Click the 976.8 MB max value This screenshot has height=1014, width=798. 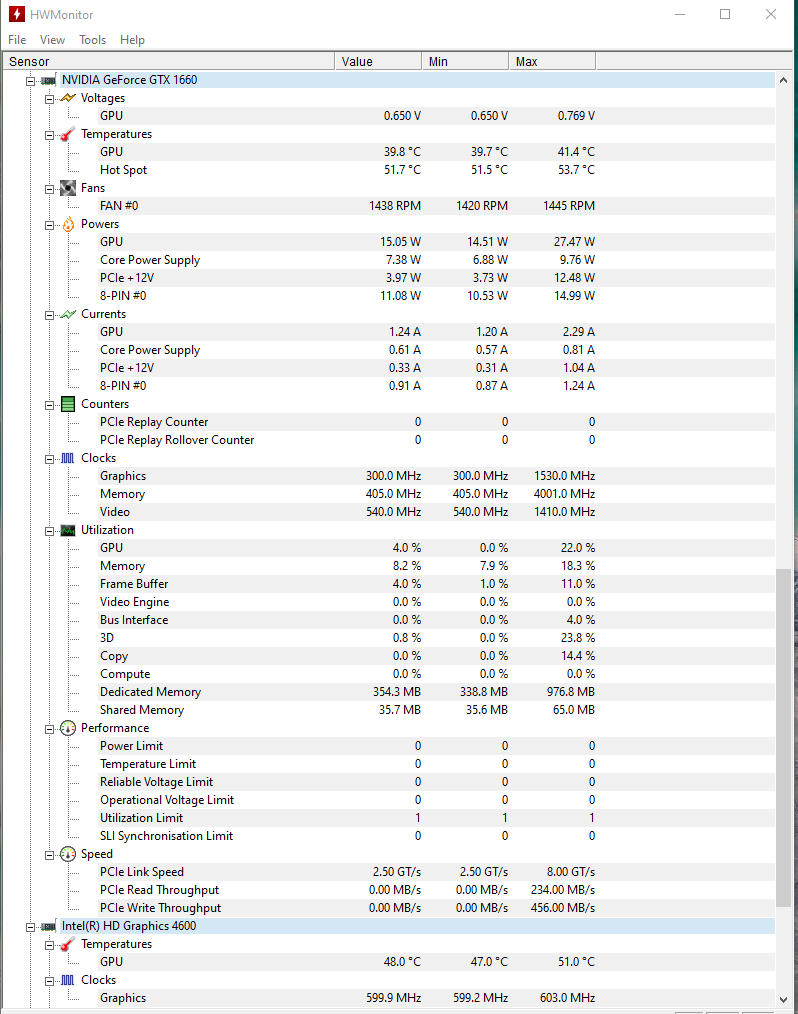click(x=571, y=692)
